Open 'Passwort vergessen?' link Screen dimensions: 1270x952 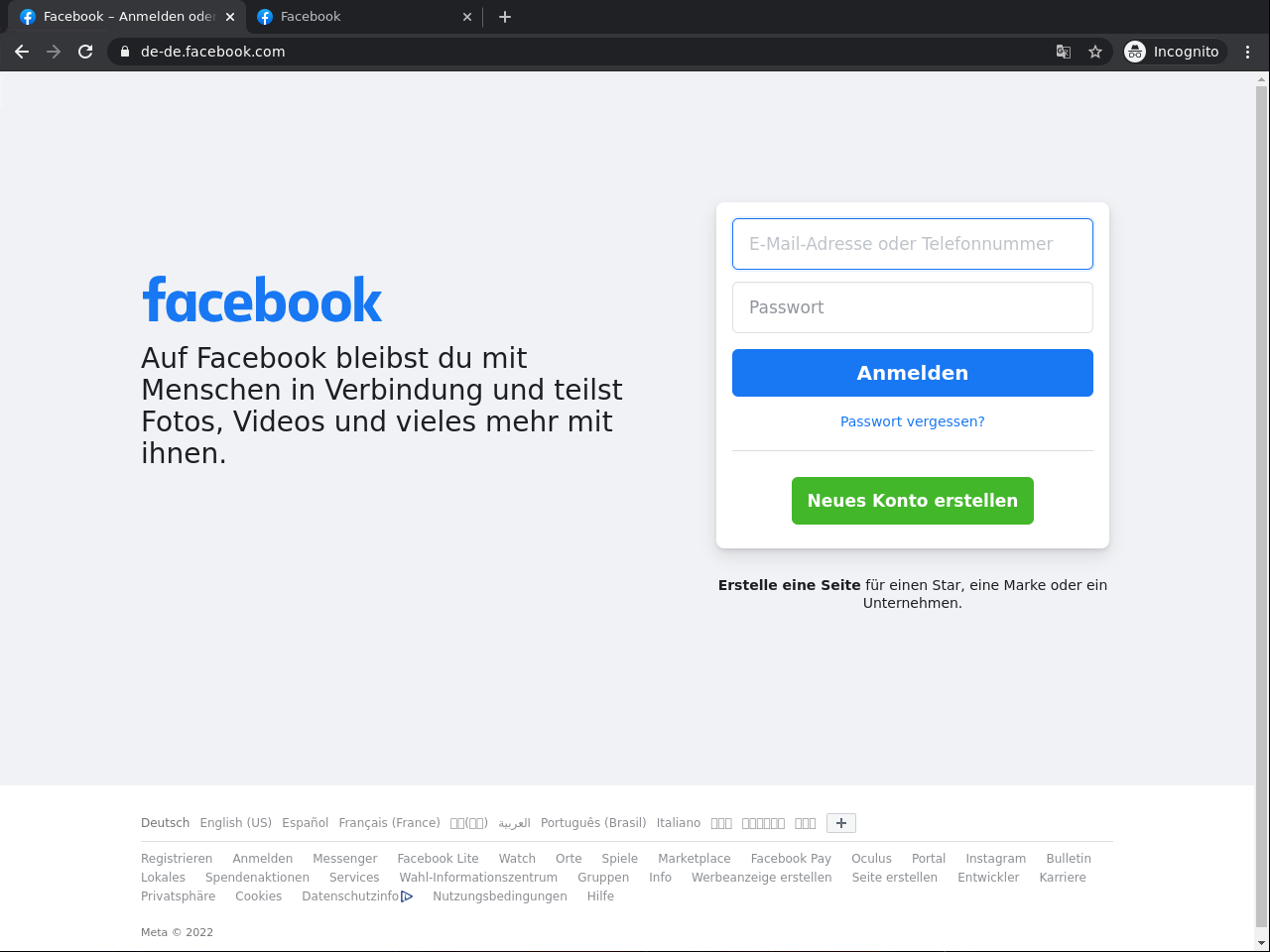913,421
